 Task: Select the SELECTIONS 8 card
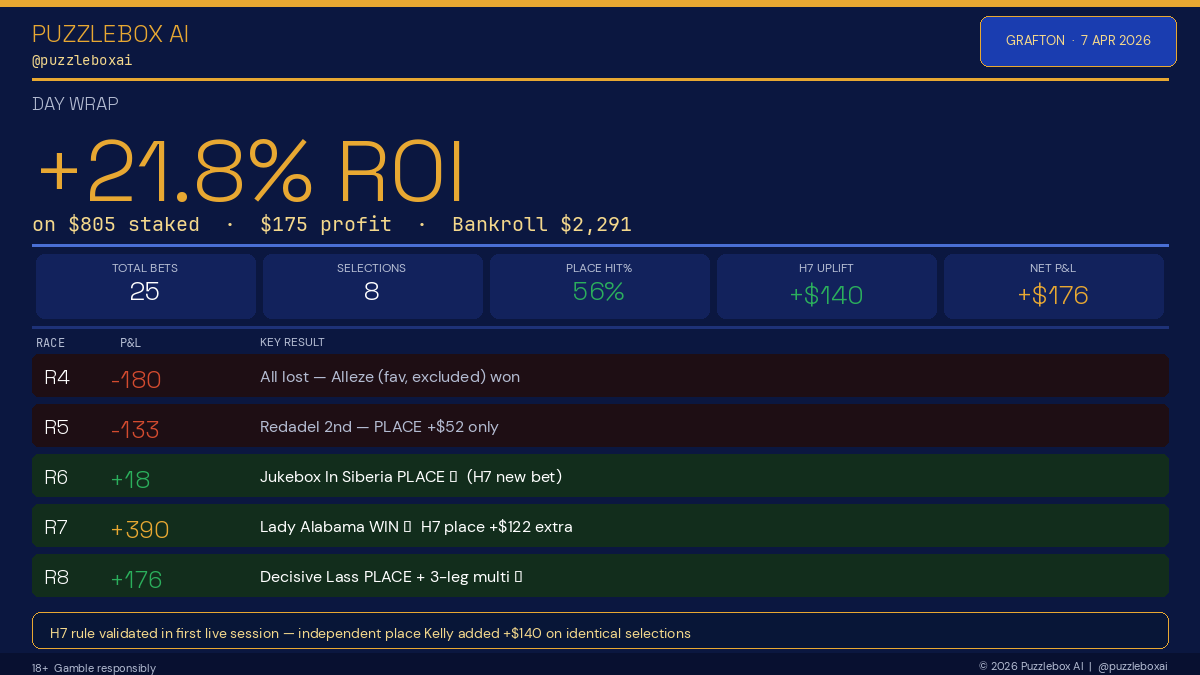pyautogui.click(x=372, y=286)
